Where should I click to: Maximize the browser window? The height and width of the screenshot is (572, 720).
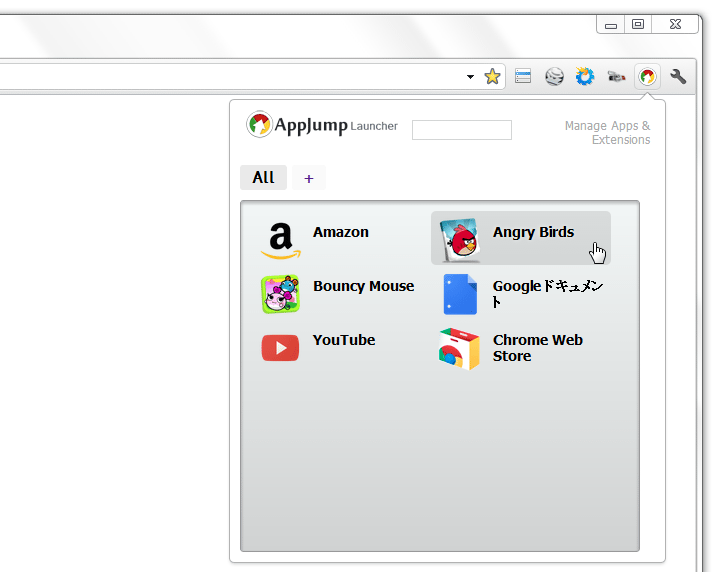pyautogui.click(x=638, y=24)
